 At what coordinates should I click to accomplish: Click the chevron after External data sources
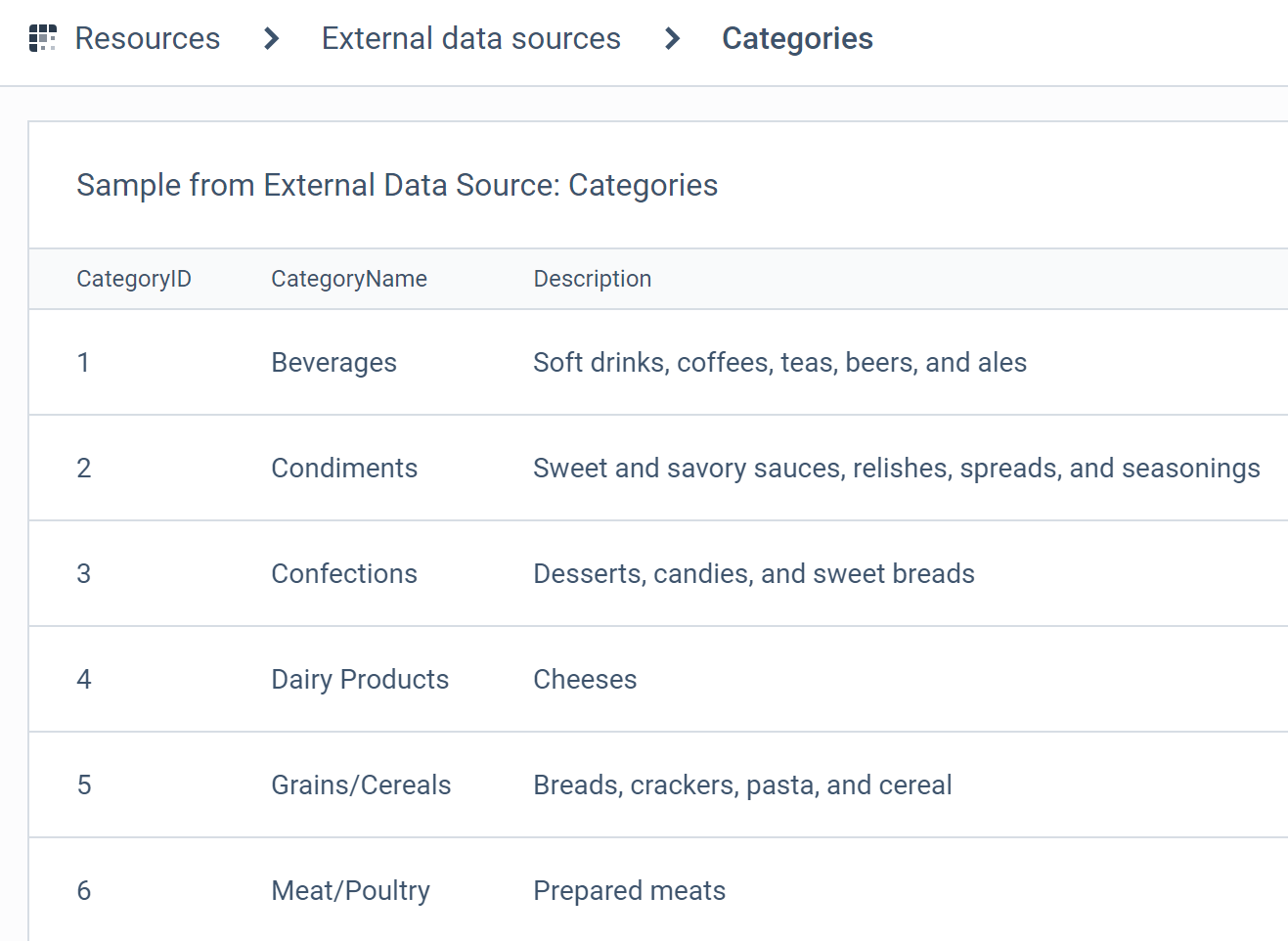pos(672,40)
